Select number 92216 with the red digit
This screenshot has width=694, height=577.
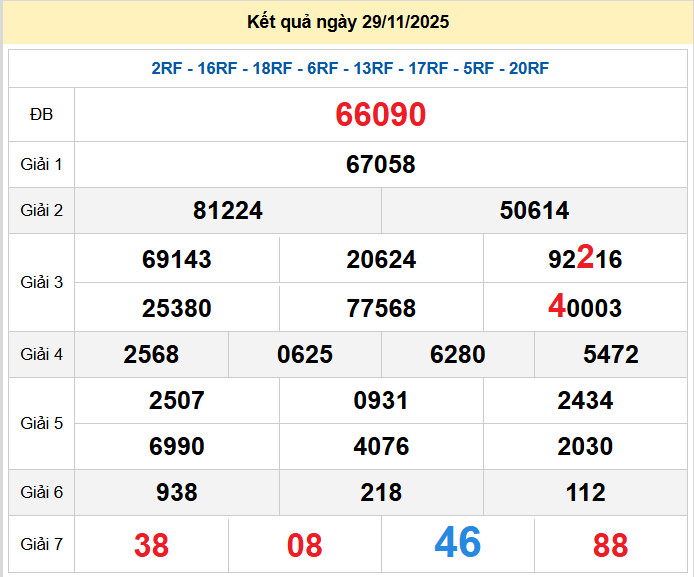click(x=585, y=259)
